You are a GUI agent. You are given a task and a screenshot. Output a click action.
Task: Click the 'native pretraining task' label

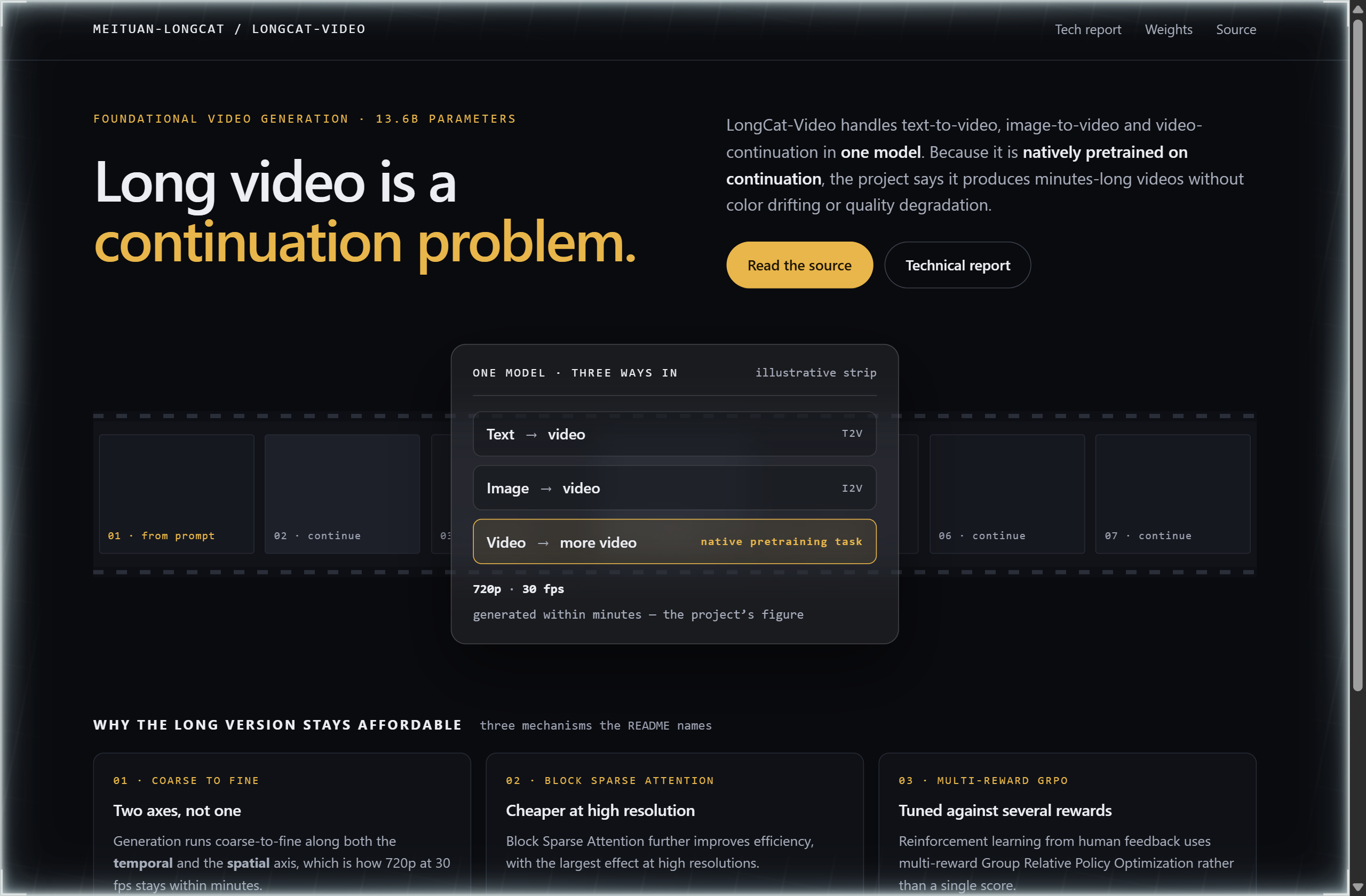(781, 541)
